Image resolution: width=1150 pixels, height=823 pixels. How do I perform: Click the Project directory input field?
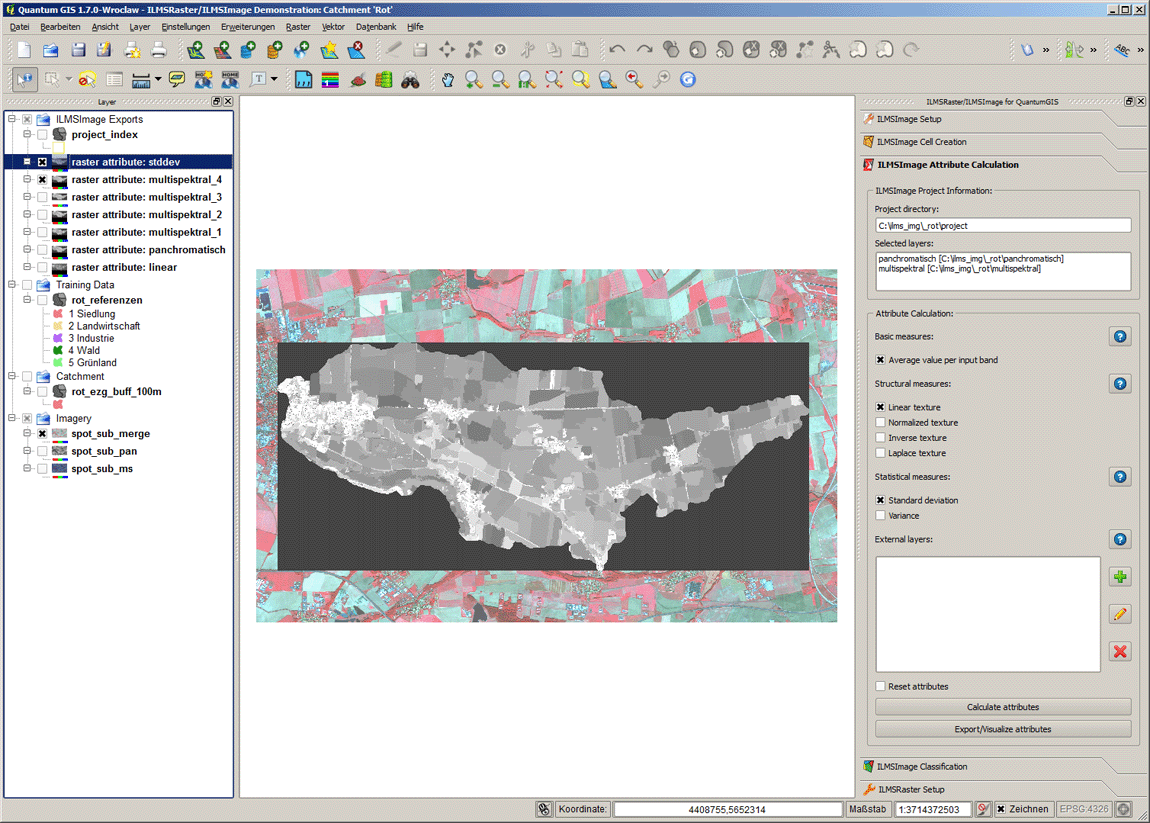click(x=1002, y=226)
